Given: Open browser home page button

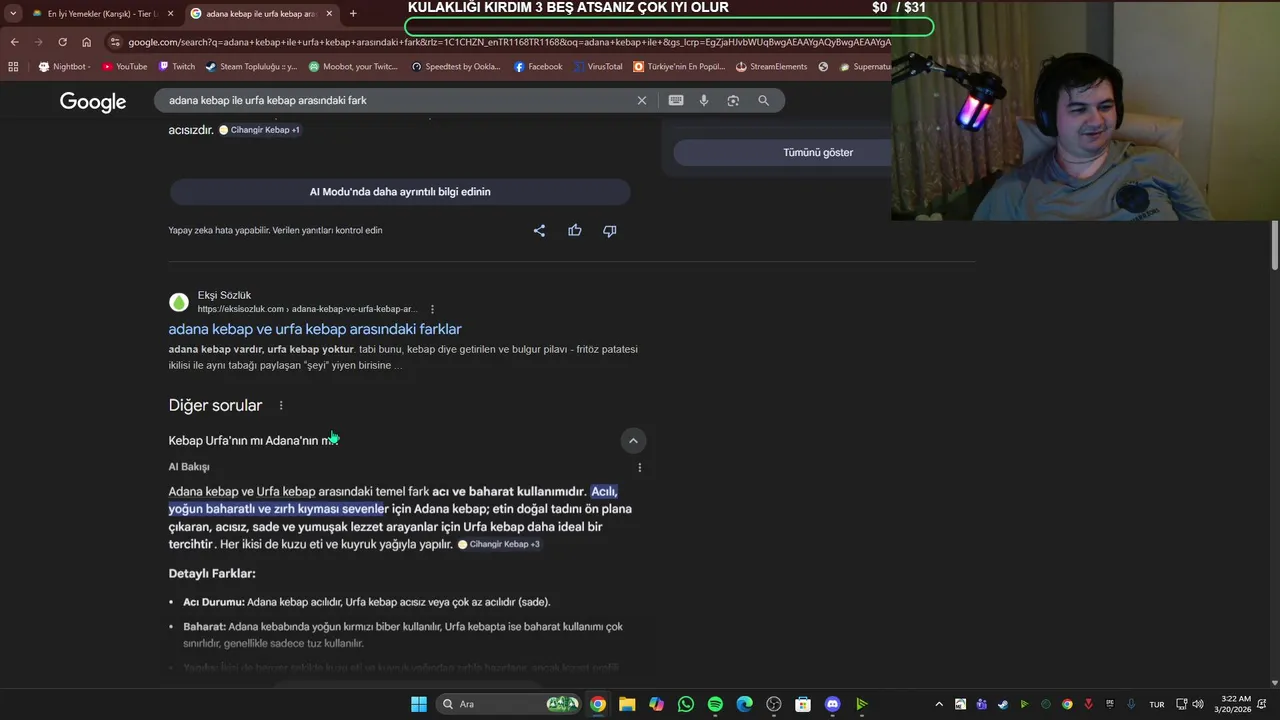Looking at the screenshot, I should tap(86, 42).
